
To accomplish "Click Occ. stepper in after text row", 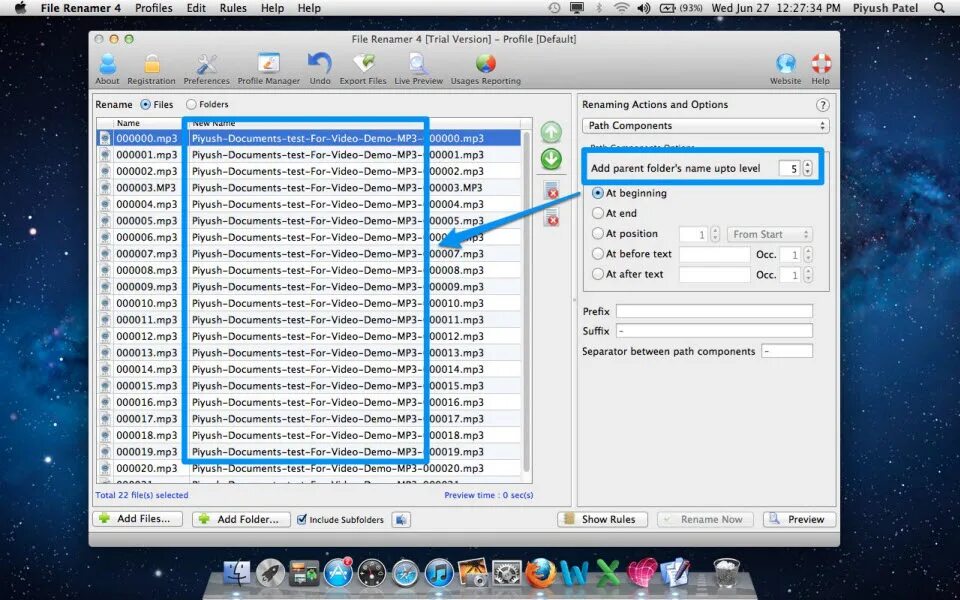I will click(808, 275).
